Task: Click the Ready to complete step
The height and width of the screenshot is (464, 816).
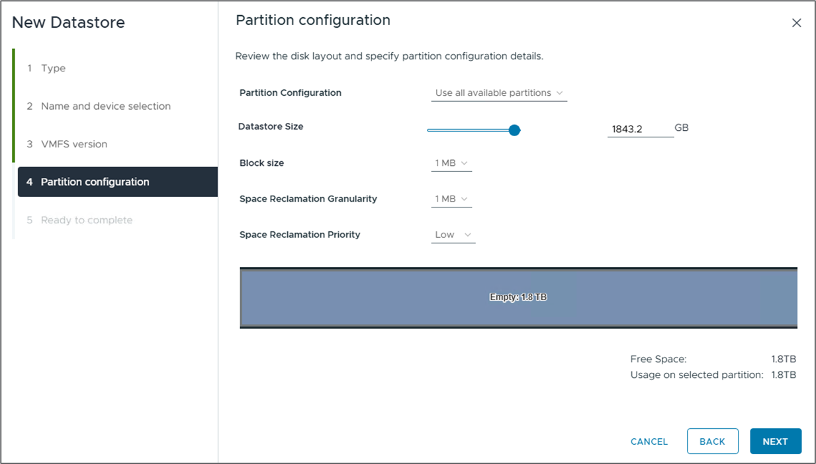Action: click(x=86, y=220)
